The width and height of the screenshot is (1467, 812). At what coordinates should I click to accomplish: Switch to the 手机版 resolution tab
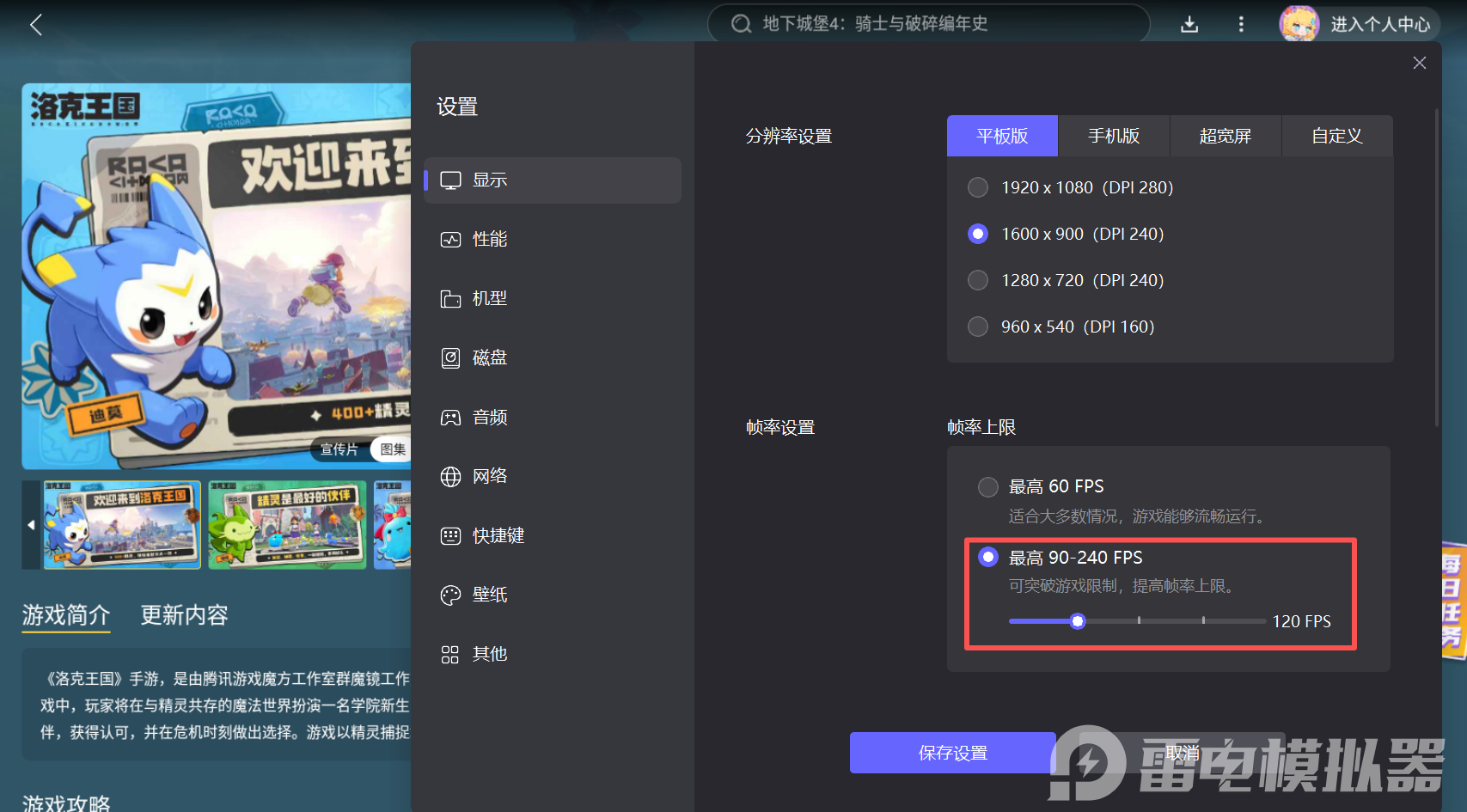[1114, 136]
